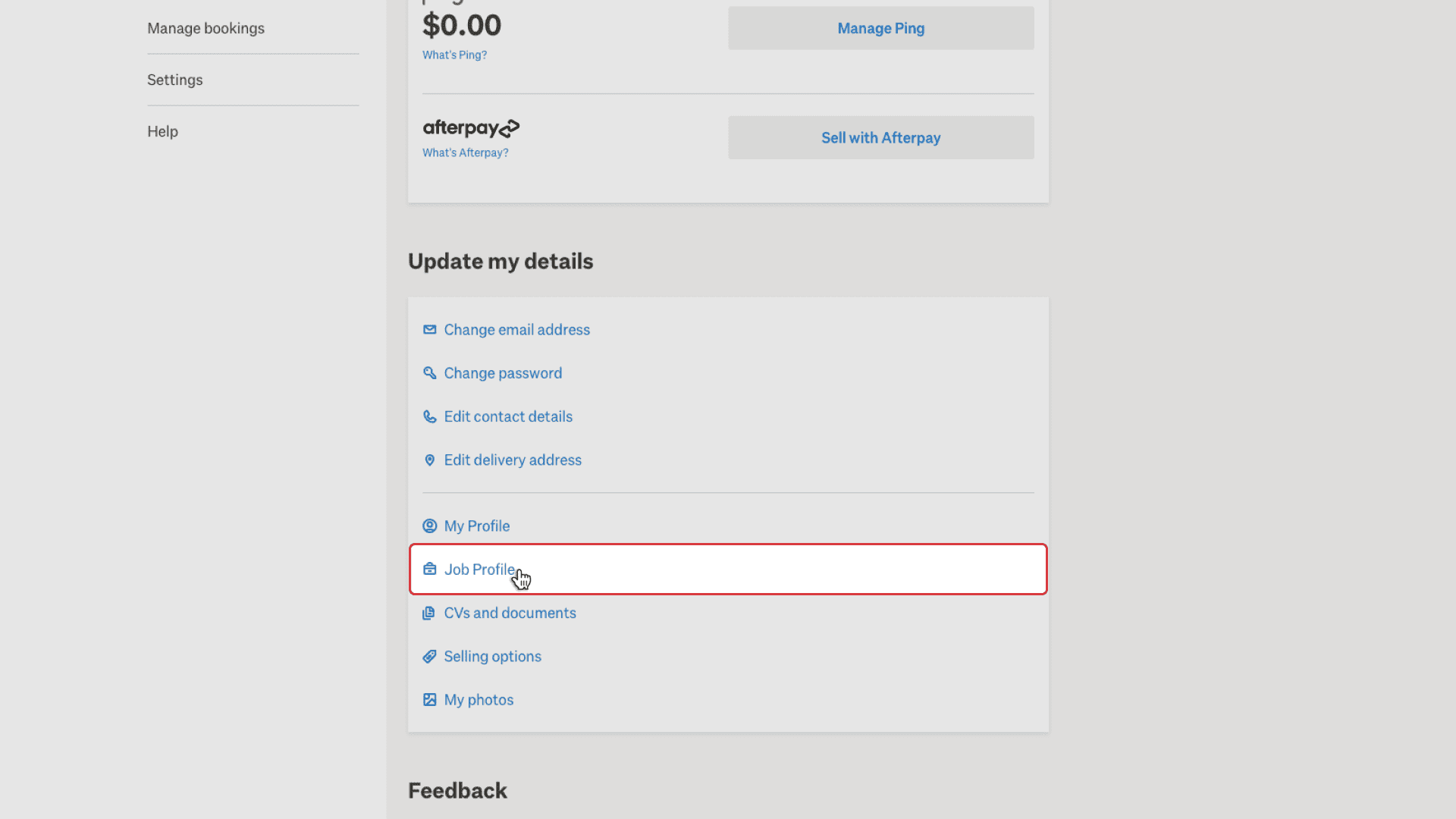The height and width of the screenshot is (819, 1456).
Task: Click the key icon next to Change password
Action: point(430,373)
